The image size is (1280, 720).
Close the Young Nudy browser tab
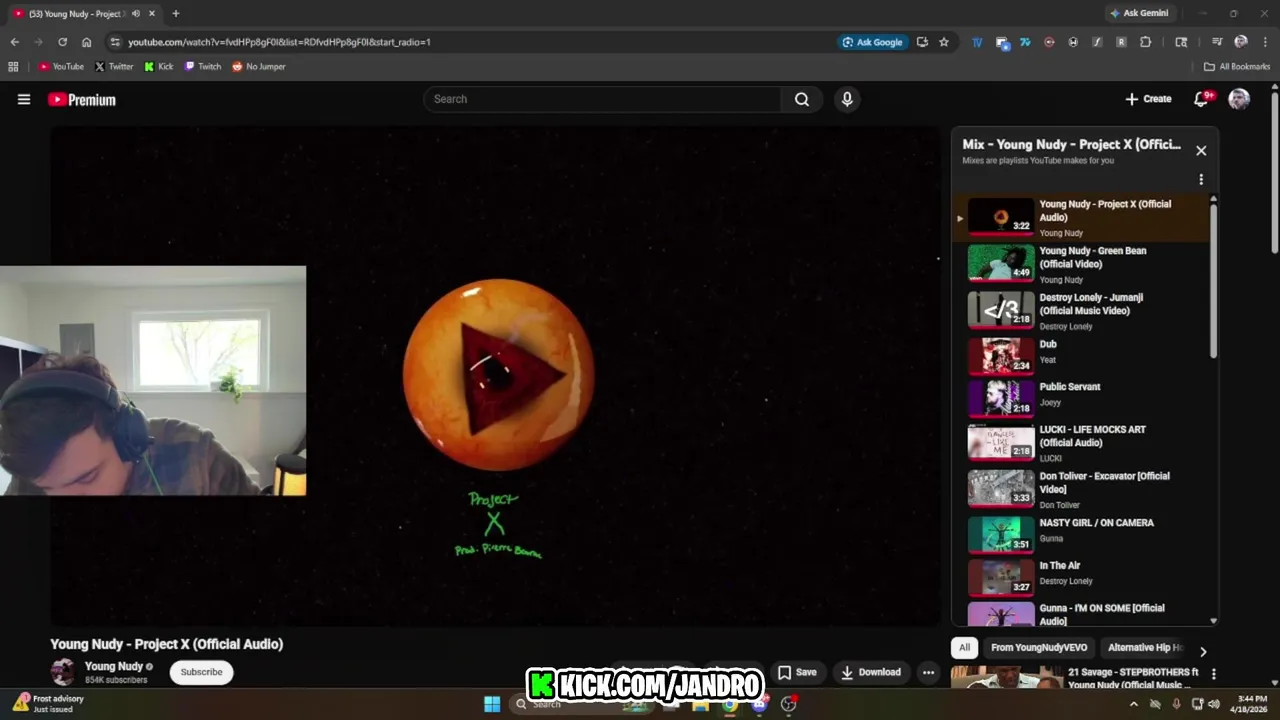152,14
